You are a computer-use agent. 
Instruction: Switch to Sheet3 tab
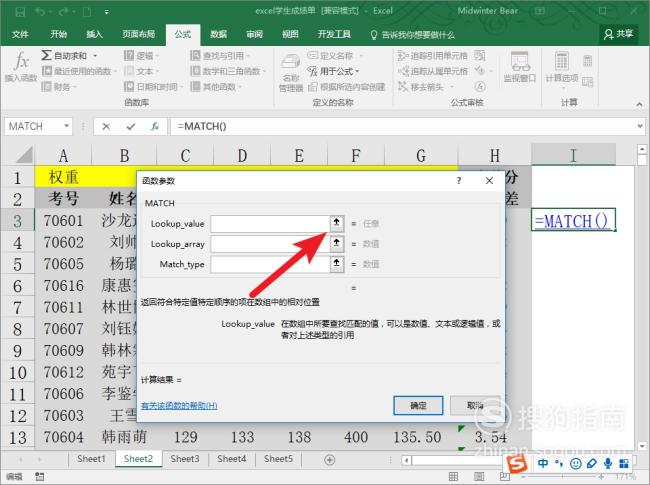click(185, 459)
